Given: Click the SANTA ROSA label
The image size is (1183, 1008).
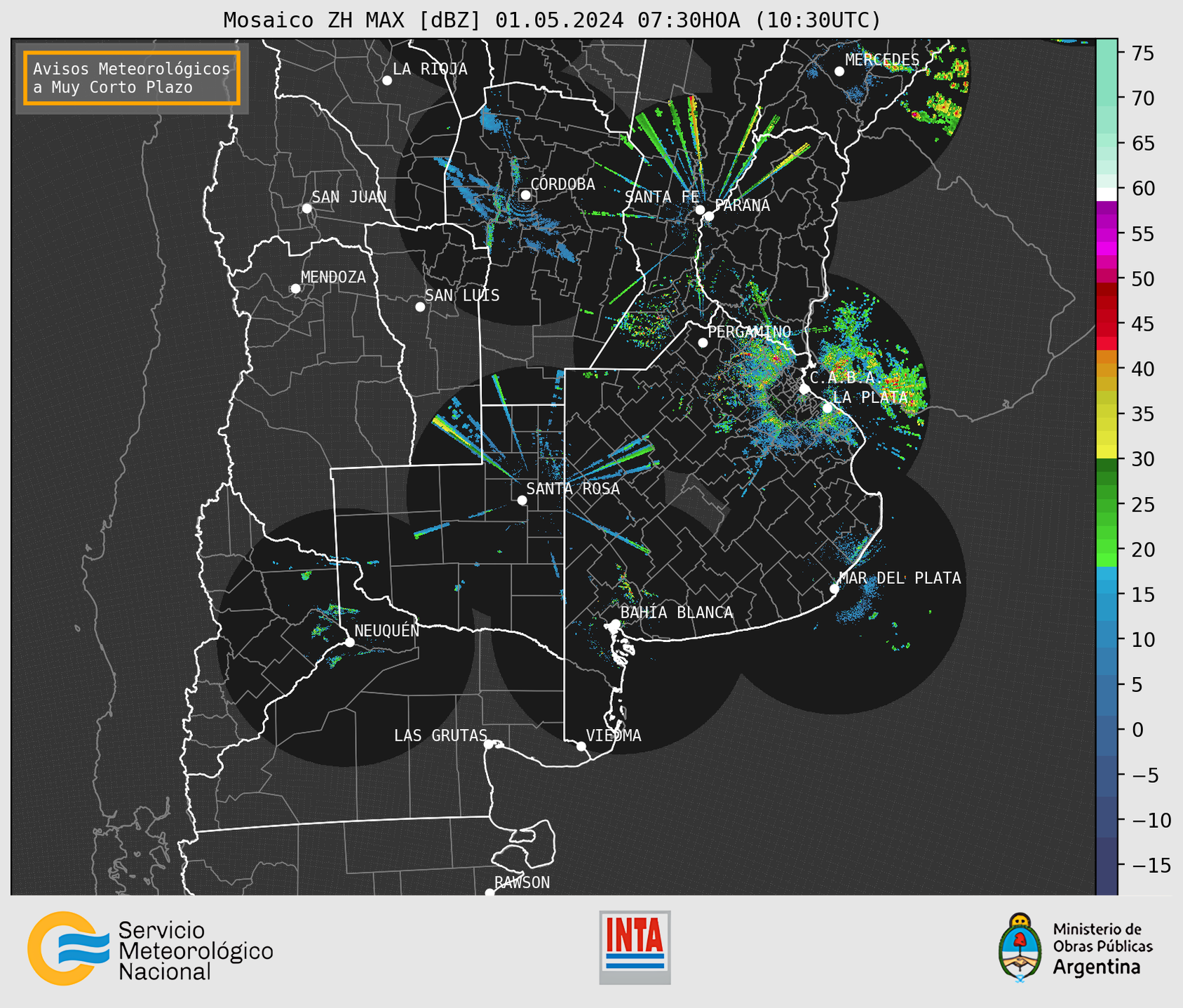Looking at the screenshot, I should 573,489.
